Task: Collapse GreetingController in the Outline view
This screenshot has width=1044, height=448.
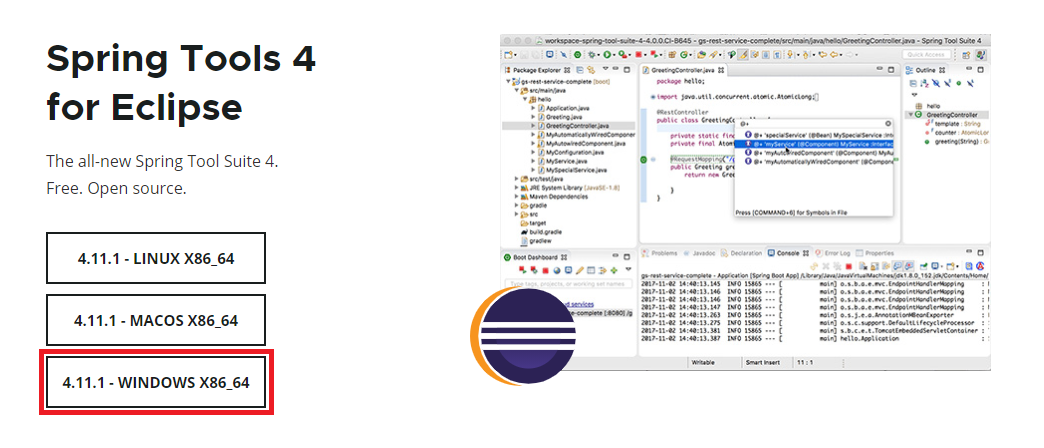Action: [x=910, y=114]
